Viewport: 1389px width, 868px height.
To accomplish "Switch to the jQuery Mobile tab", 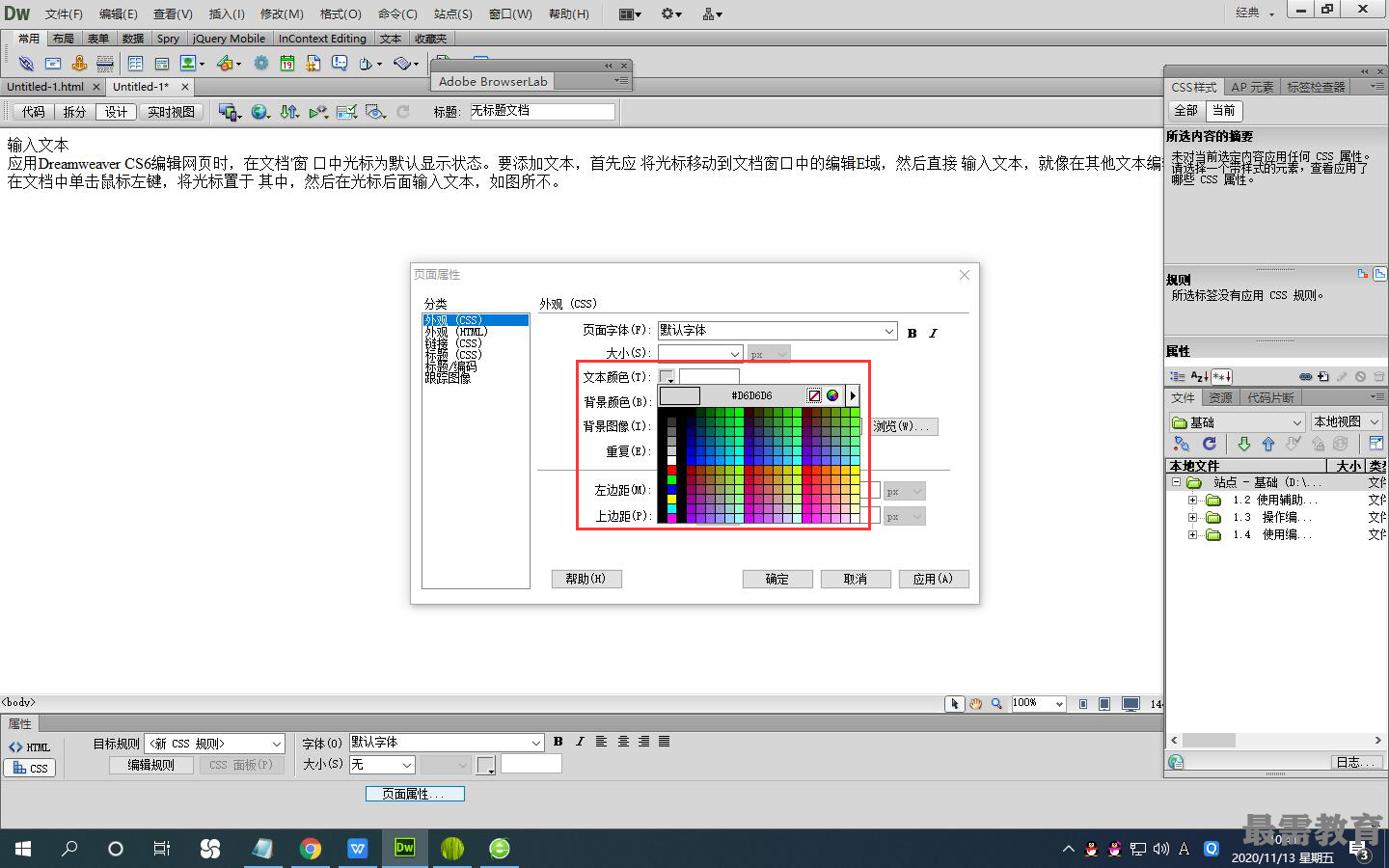I will [229, 39].
